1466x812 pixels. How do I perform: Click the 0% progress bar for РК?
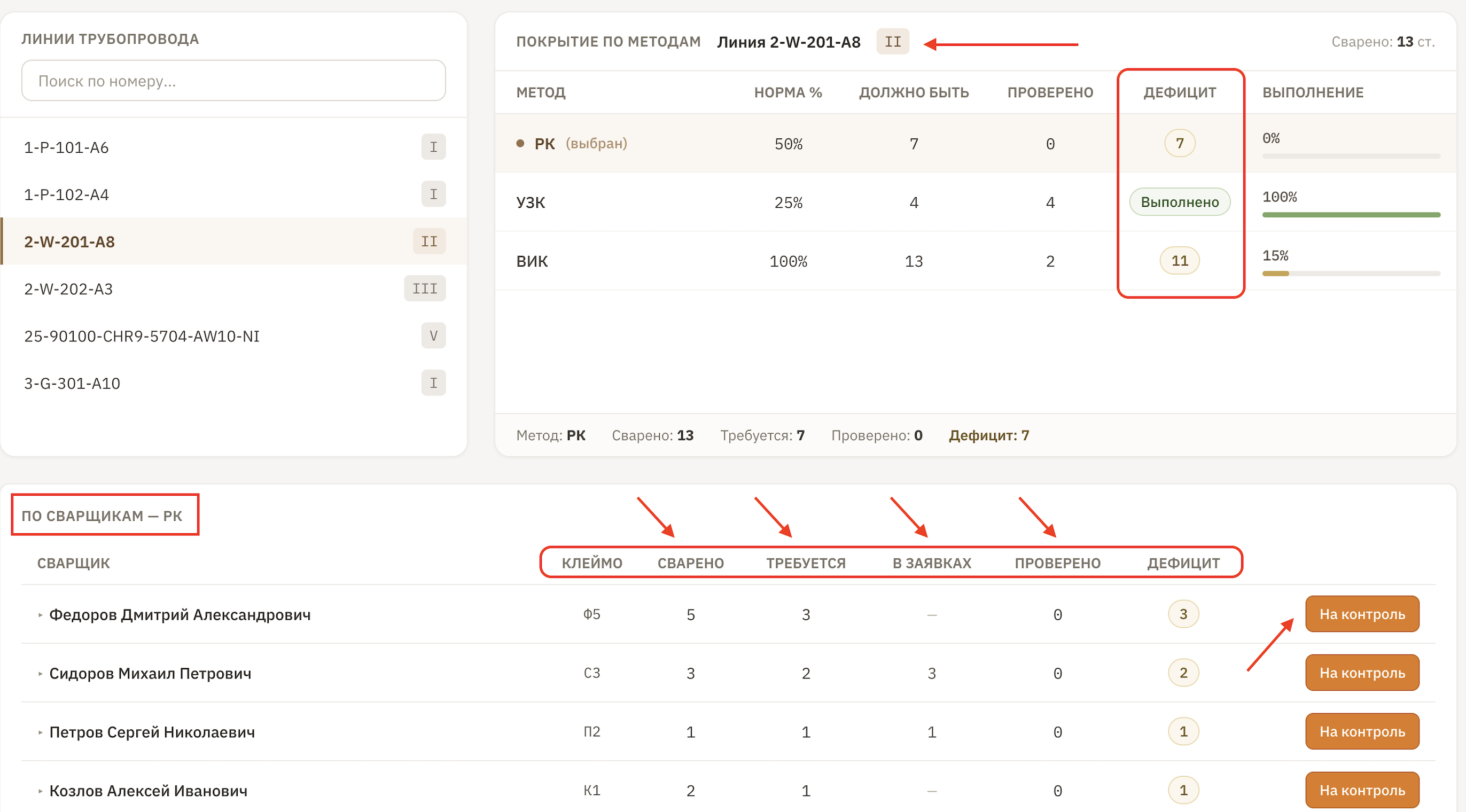[x=1351, y=156]
